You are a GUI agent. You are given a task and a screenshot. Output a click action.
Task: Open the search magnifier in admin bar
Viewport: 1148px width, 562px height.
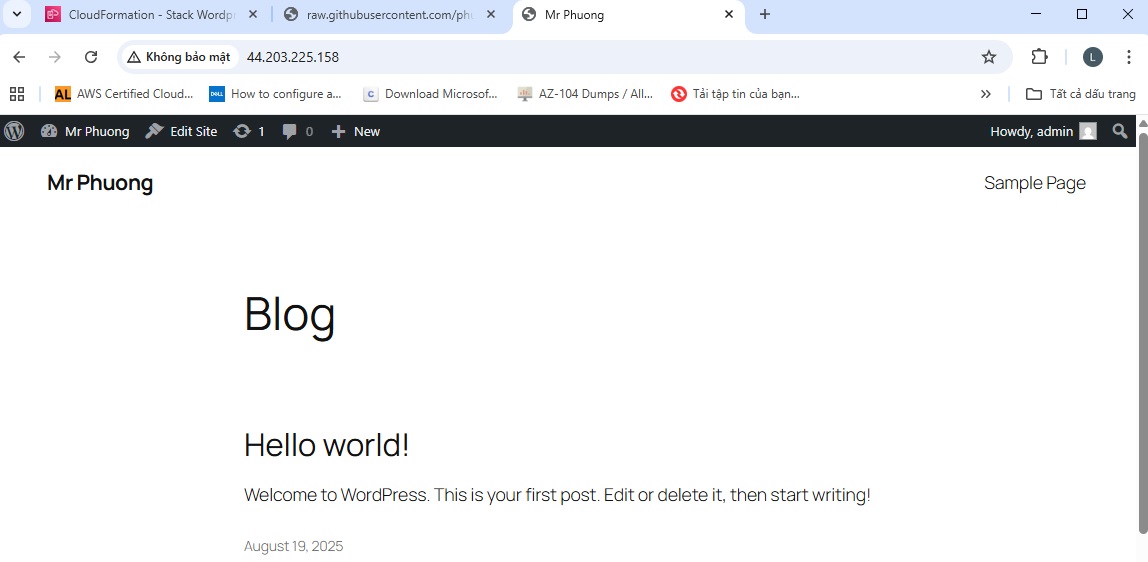point(1119,131)
